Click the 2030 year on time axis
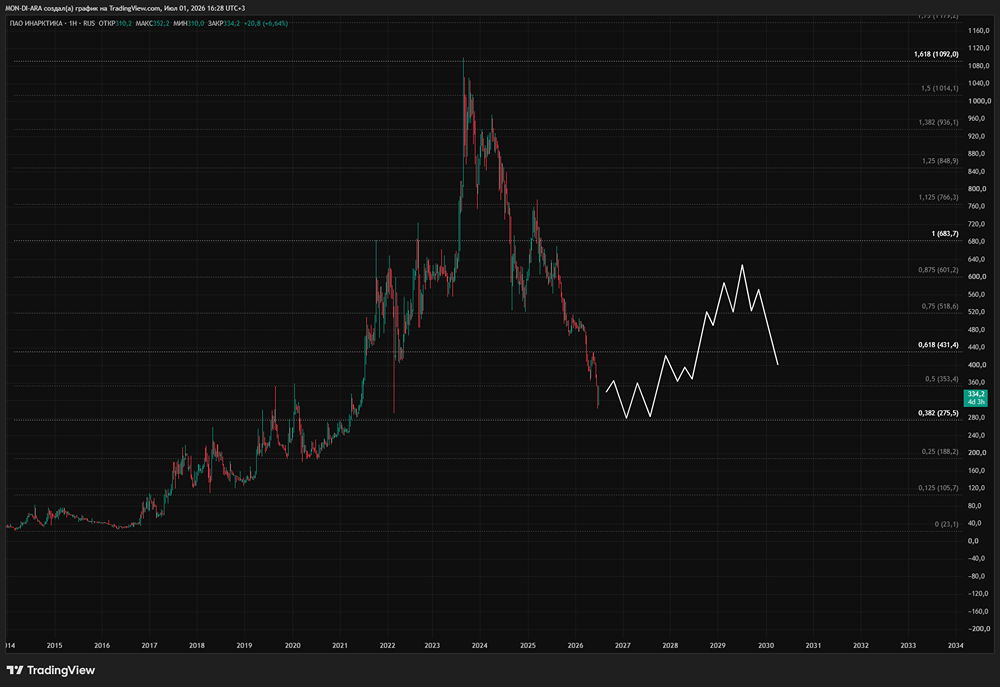 pos(765,646)
